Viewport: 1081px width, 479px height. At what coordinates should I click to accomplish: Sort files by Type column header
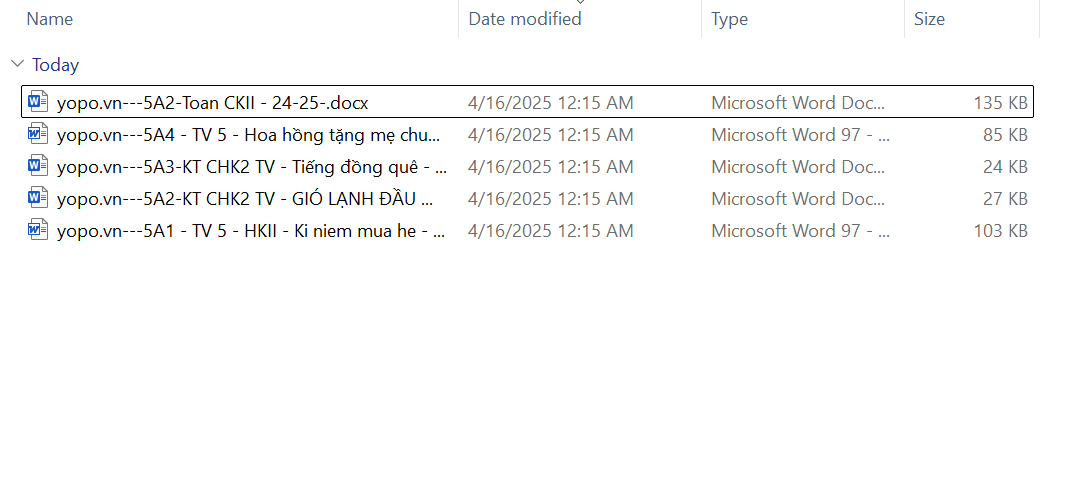[x=729, y=19]
